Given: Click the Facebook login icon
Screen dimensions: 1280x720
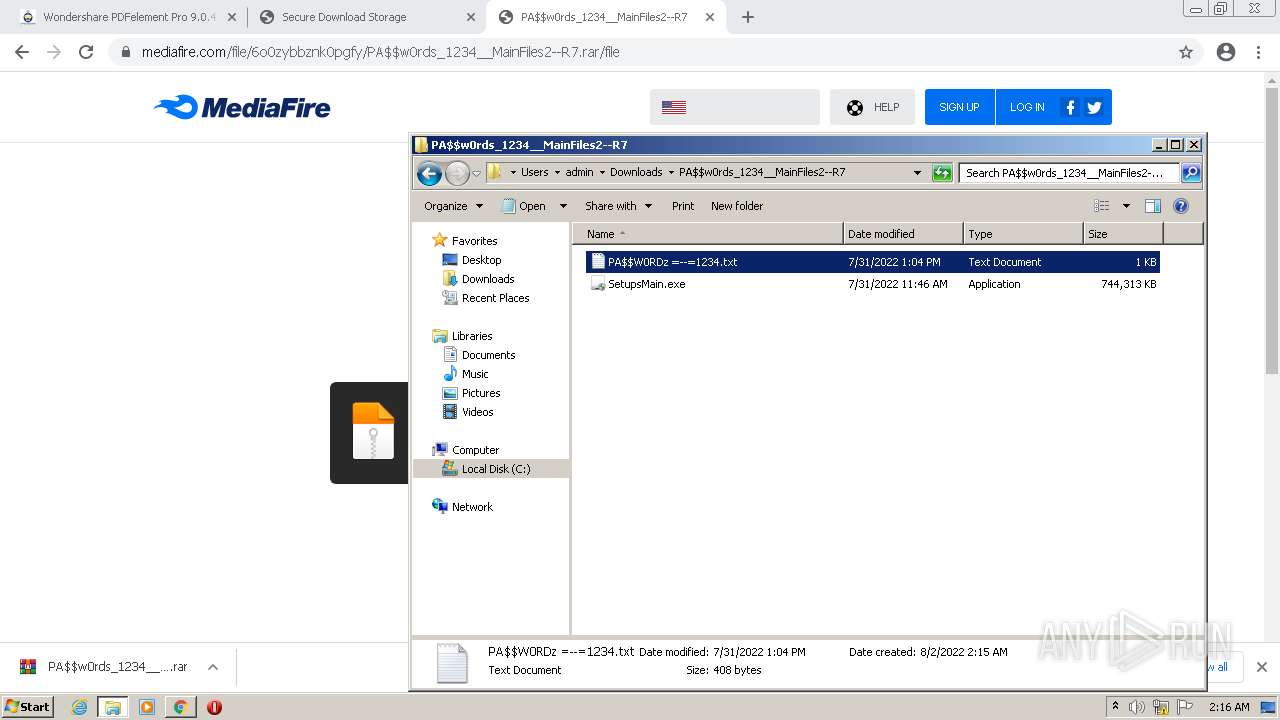Looking at the screenshot, I should [x=1070, y=107].
